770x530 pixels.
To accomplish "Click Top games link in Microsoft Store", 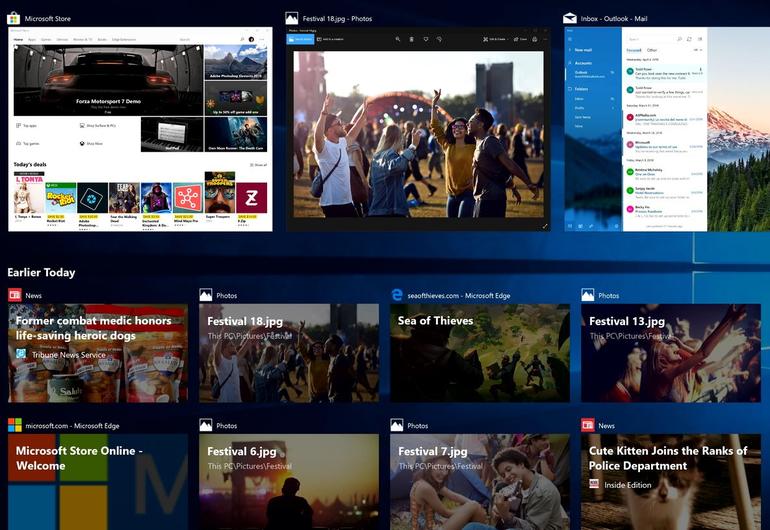I will click(x=28, y=143).
